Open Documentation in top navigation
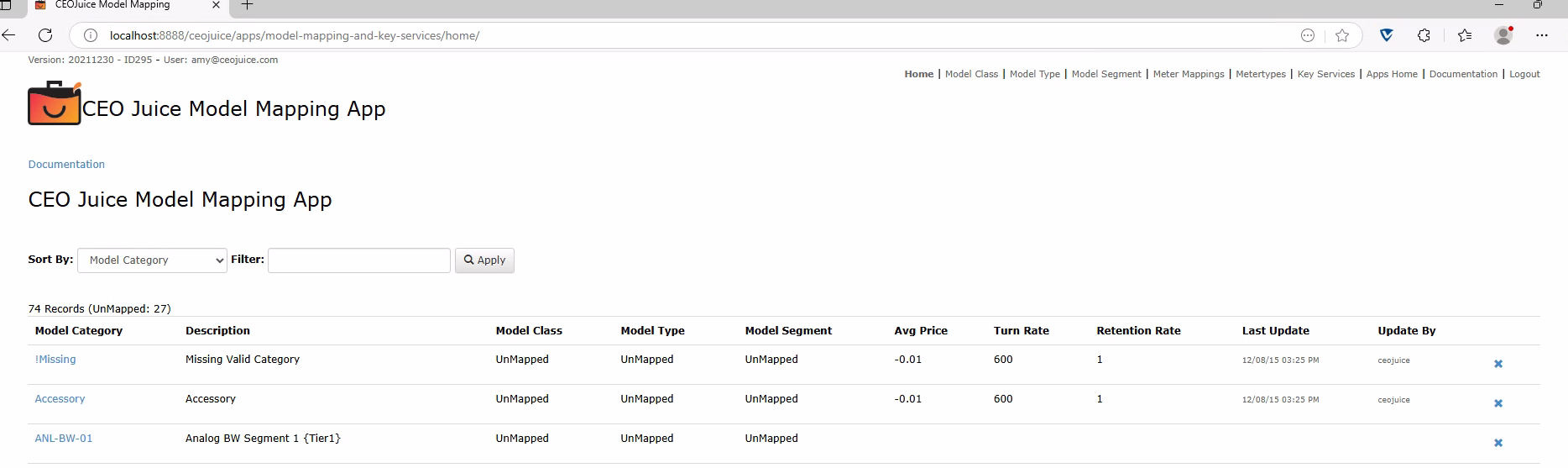Viewport: 1568px width, 468px height. click(1463, 74)
